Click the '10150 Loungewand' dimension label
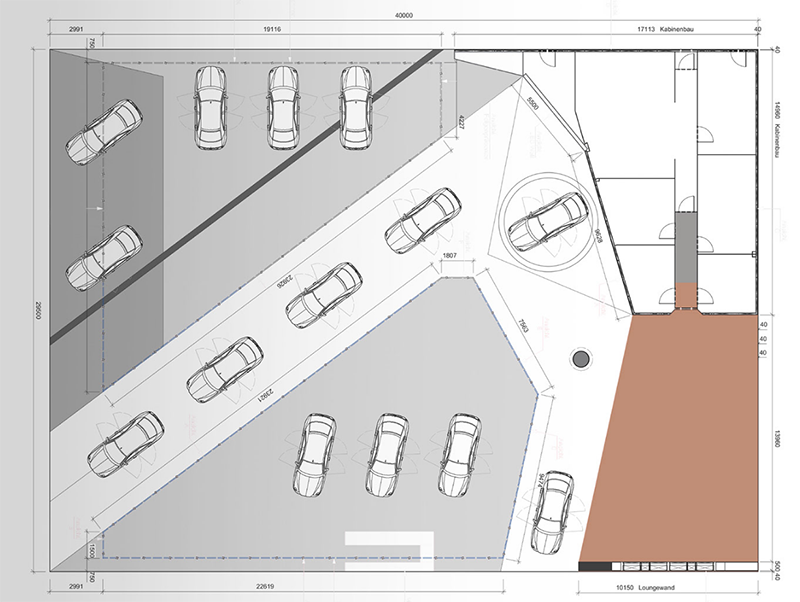This screenshot has width=800, height=602. (x=667, y=589)
